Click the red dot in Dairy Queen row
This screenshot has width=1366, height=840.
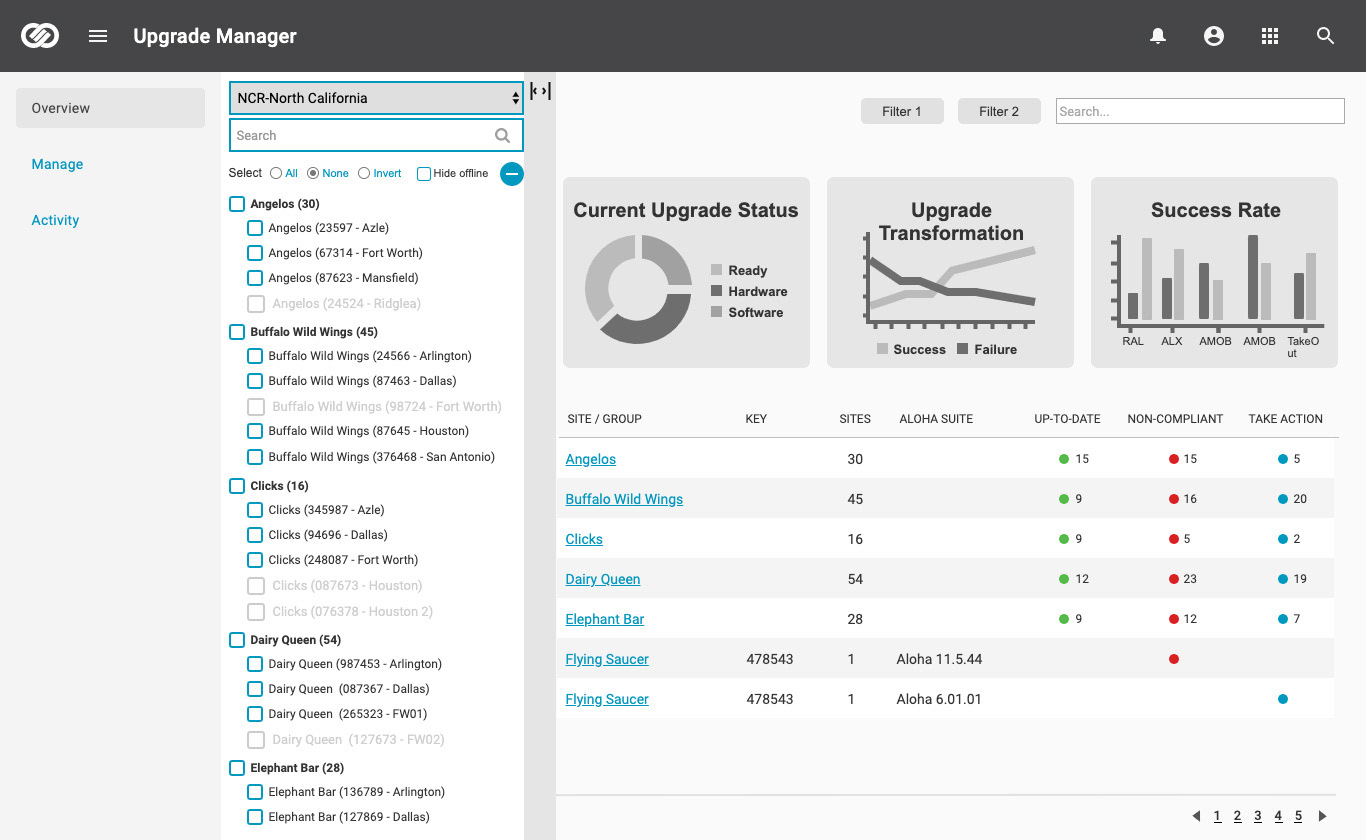click(x=1174, y=579)
